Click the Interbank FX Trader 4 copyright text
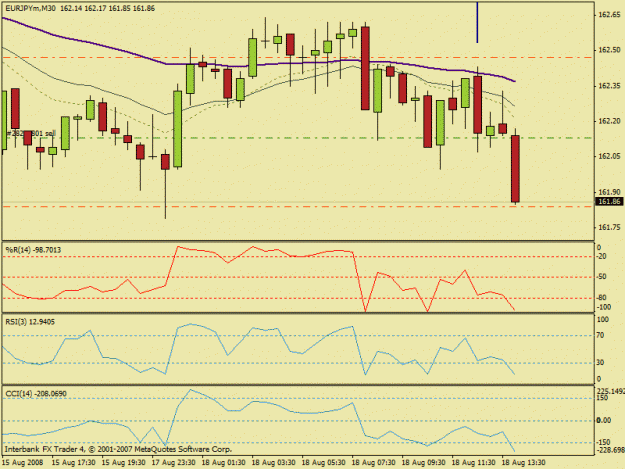The height and width of the screenshot is (469, 625). pos(118,449)
